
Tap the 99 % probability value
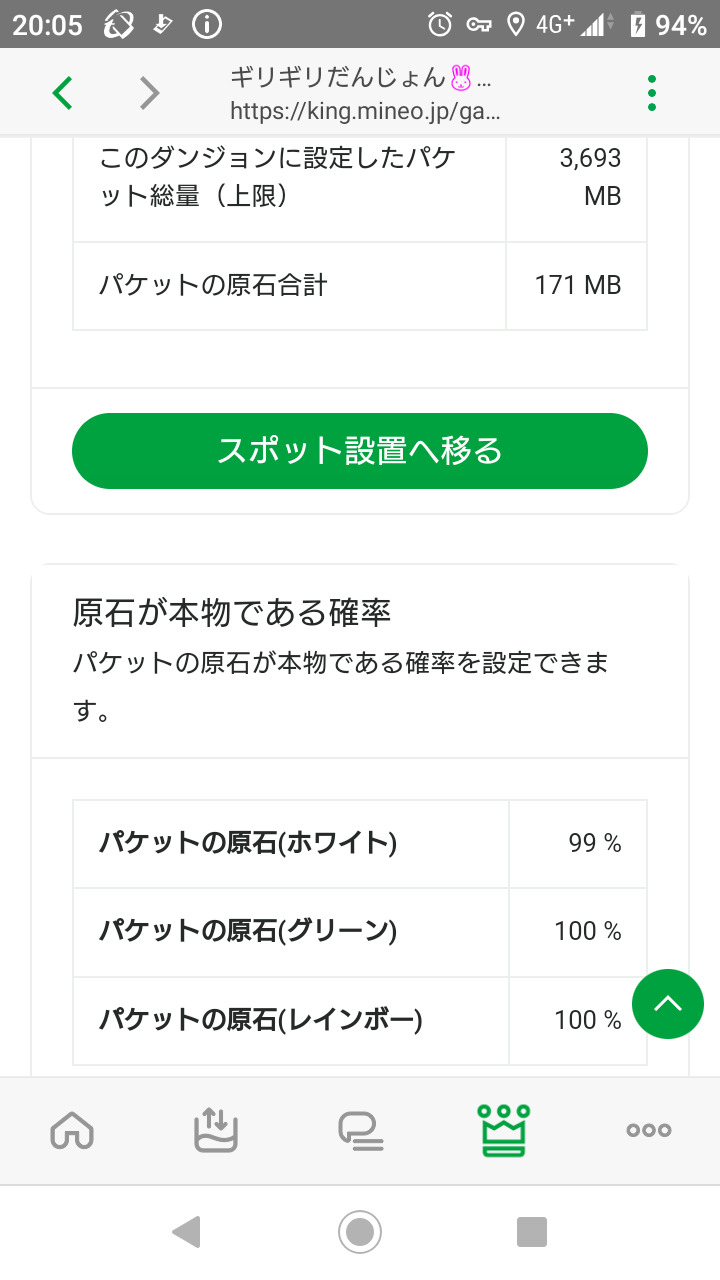pos(594,844)
